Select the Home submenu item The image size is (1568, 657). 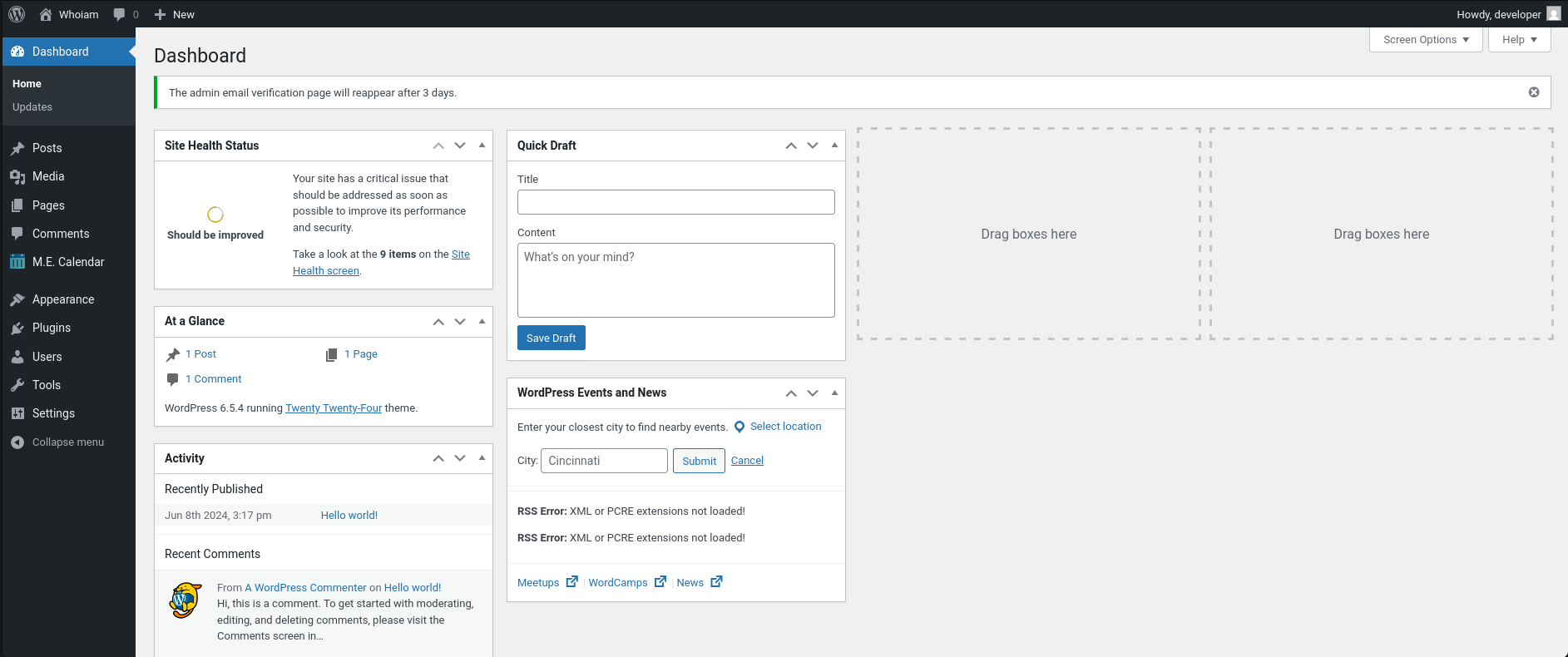(x=27, y=84)
